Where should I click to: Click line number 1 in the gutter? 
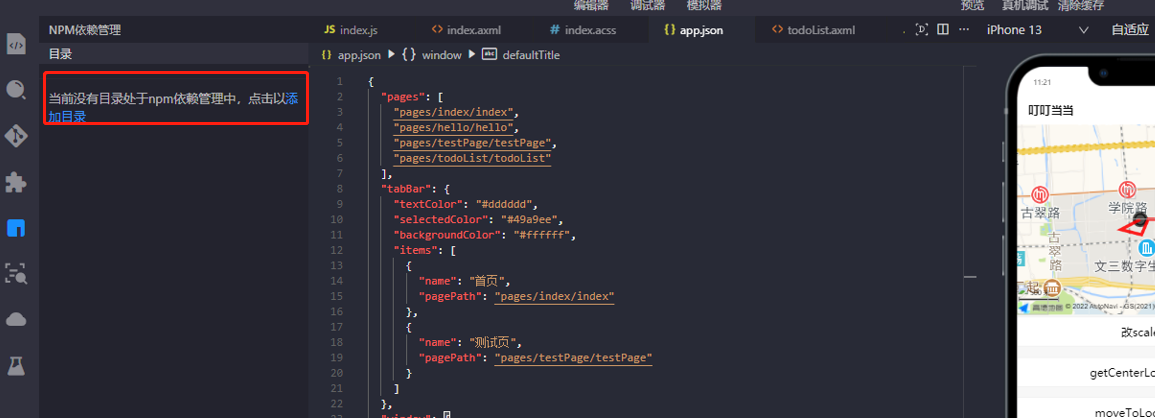(339, 81)
